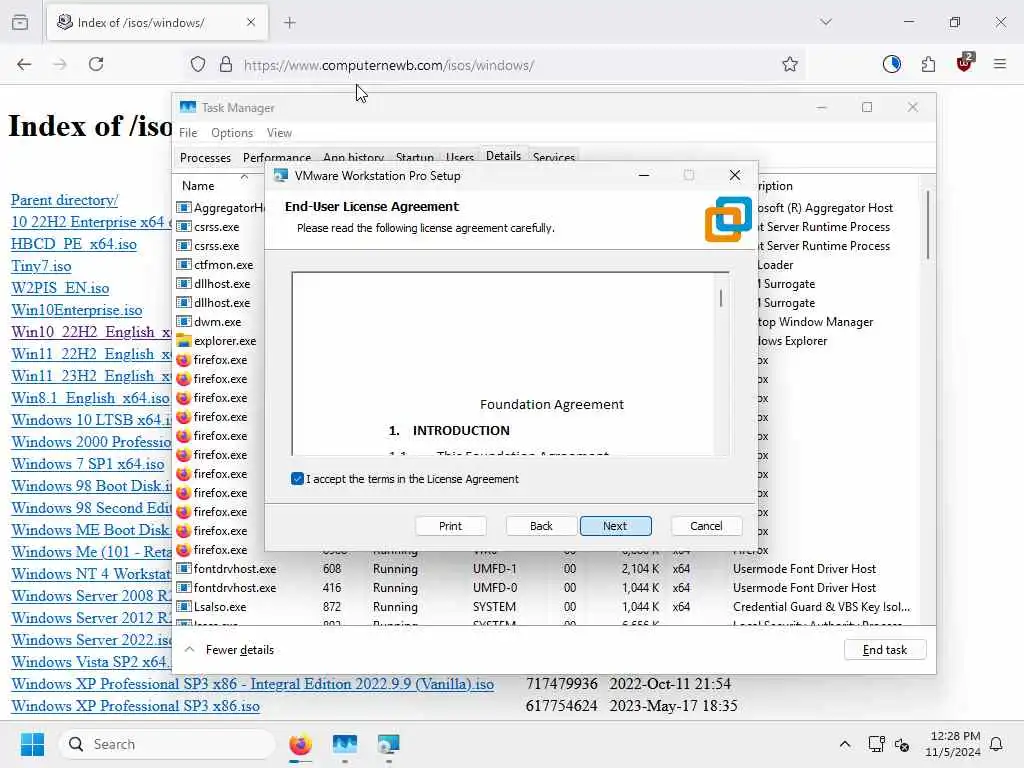Click the VMware logo in the setup dialog

tap(728, 219)
